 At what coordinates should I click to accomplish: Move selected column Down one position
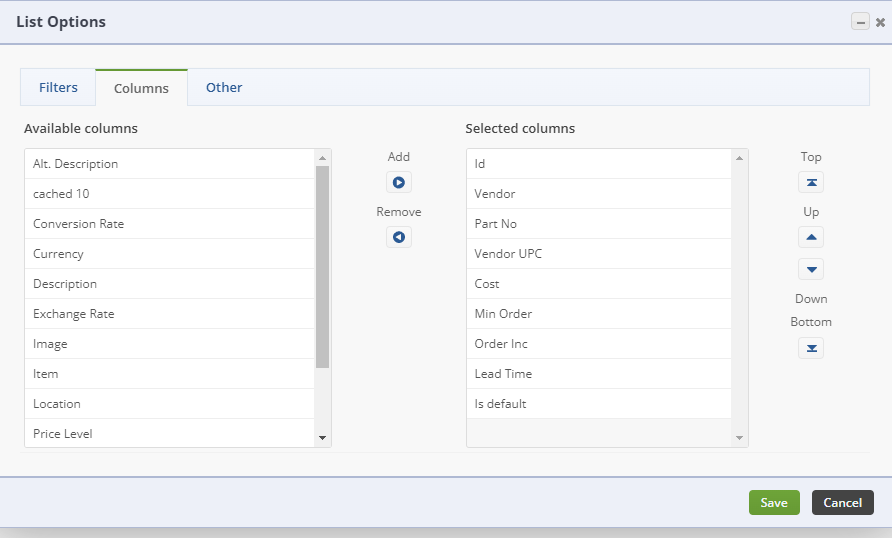tap(811, 269)
